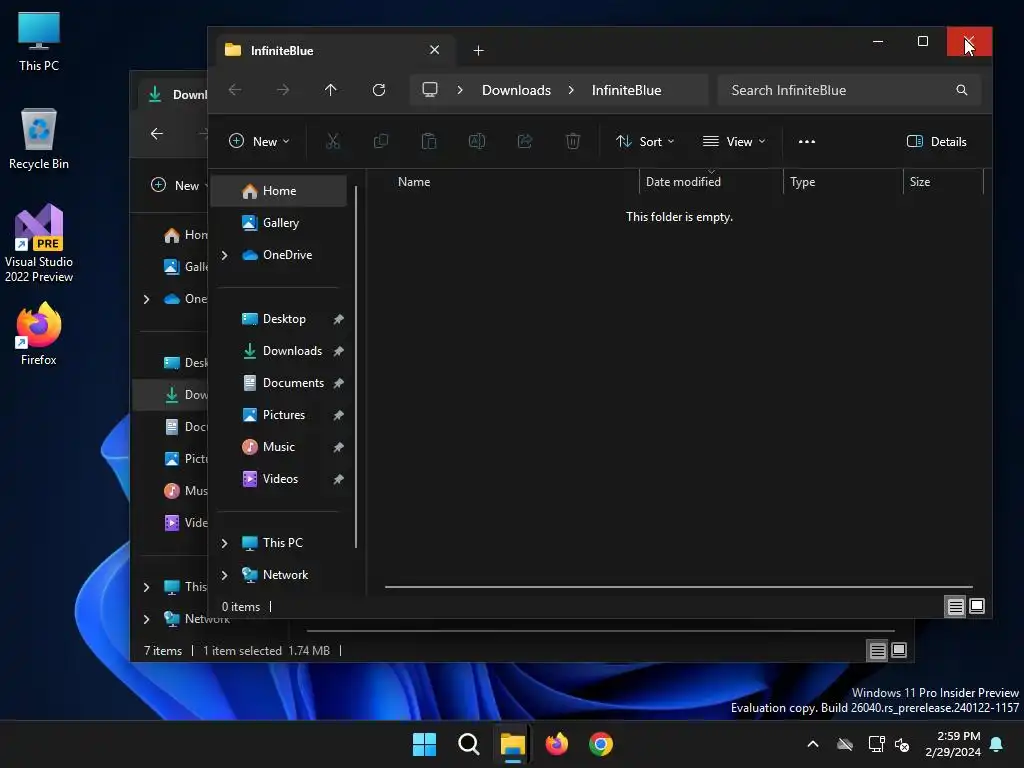Screen dimensions: 1024x768
Task: Open Music in the sidebar
Action: tap(280, 447)
